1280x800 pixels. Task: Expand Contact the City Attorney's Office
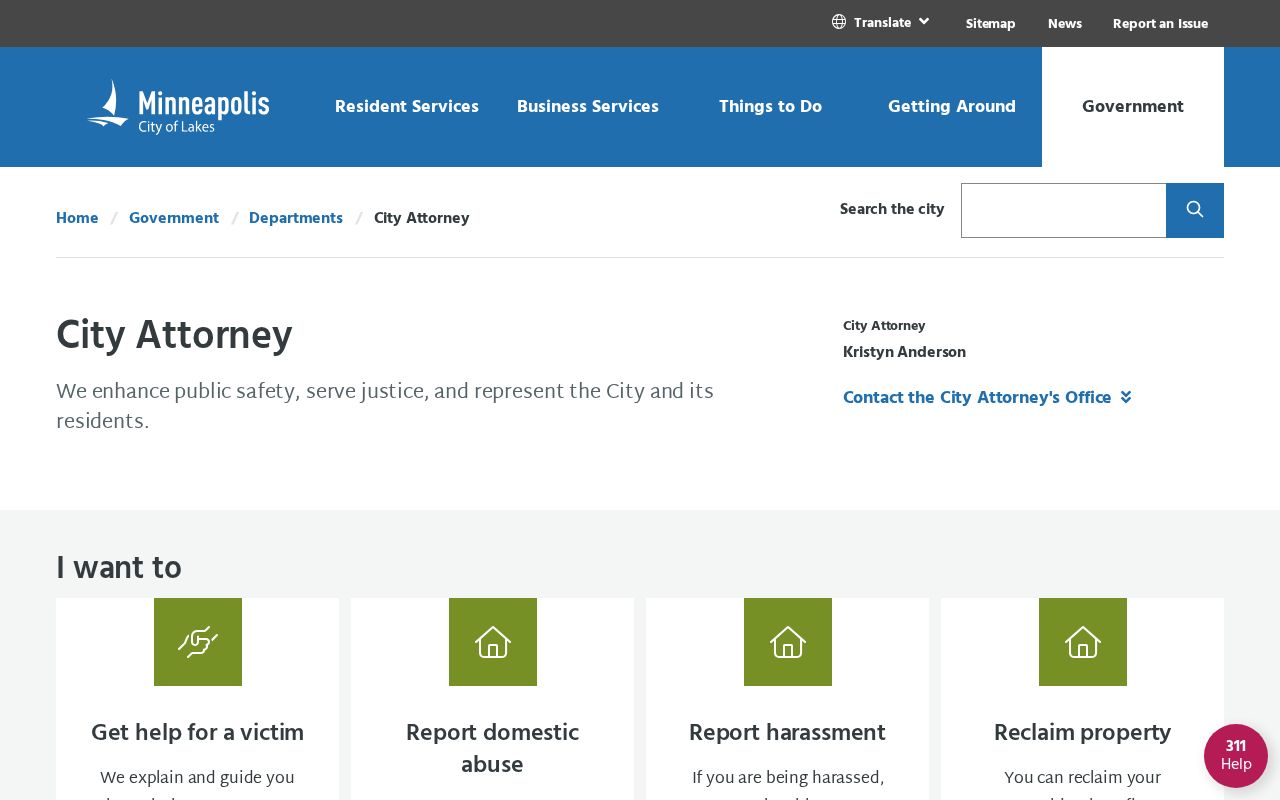(987, 397)
